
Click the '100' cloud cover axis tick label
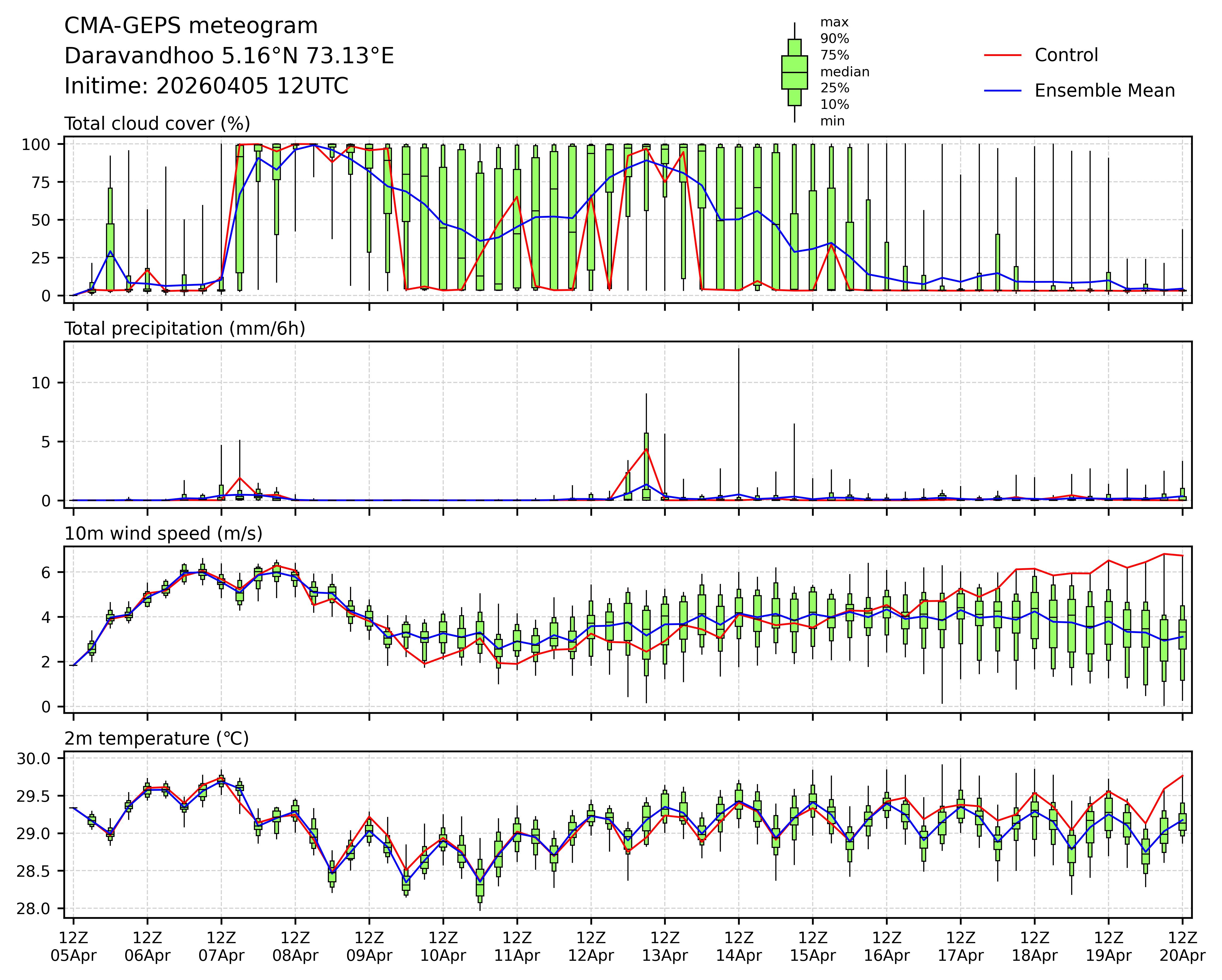pyautogui.click(x=36, y=144)
